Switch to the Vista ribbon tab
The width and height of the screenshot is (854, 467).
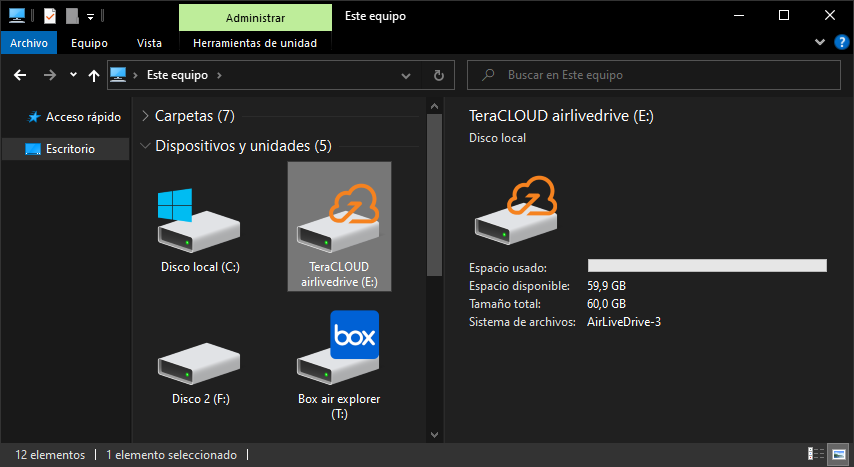[149, 43]
